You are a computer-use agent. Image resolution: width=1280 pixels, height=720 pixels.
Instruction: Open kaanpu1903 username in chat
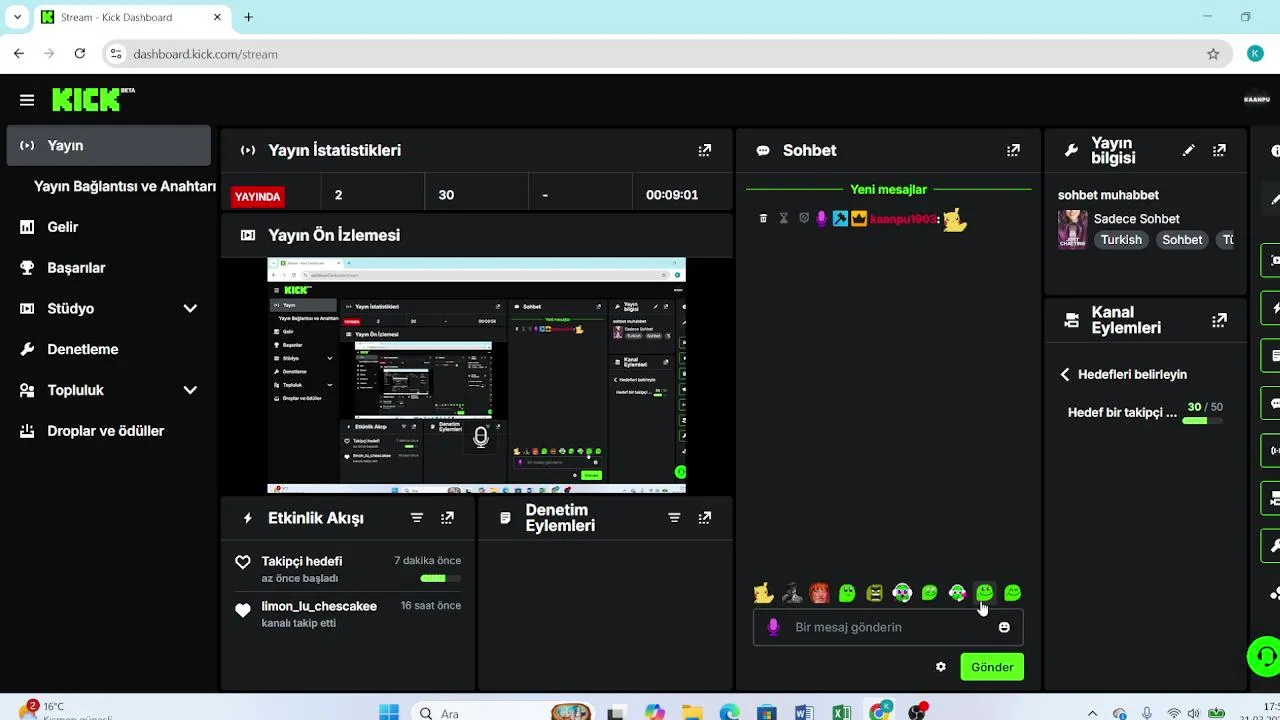point(903,219)
